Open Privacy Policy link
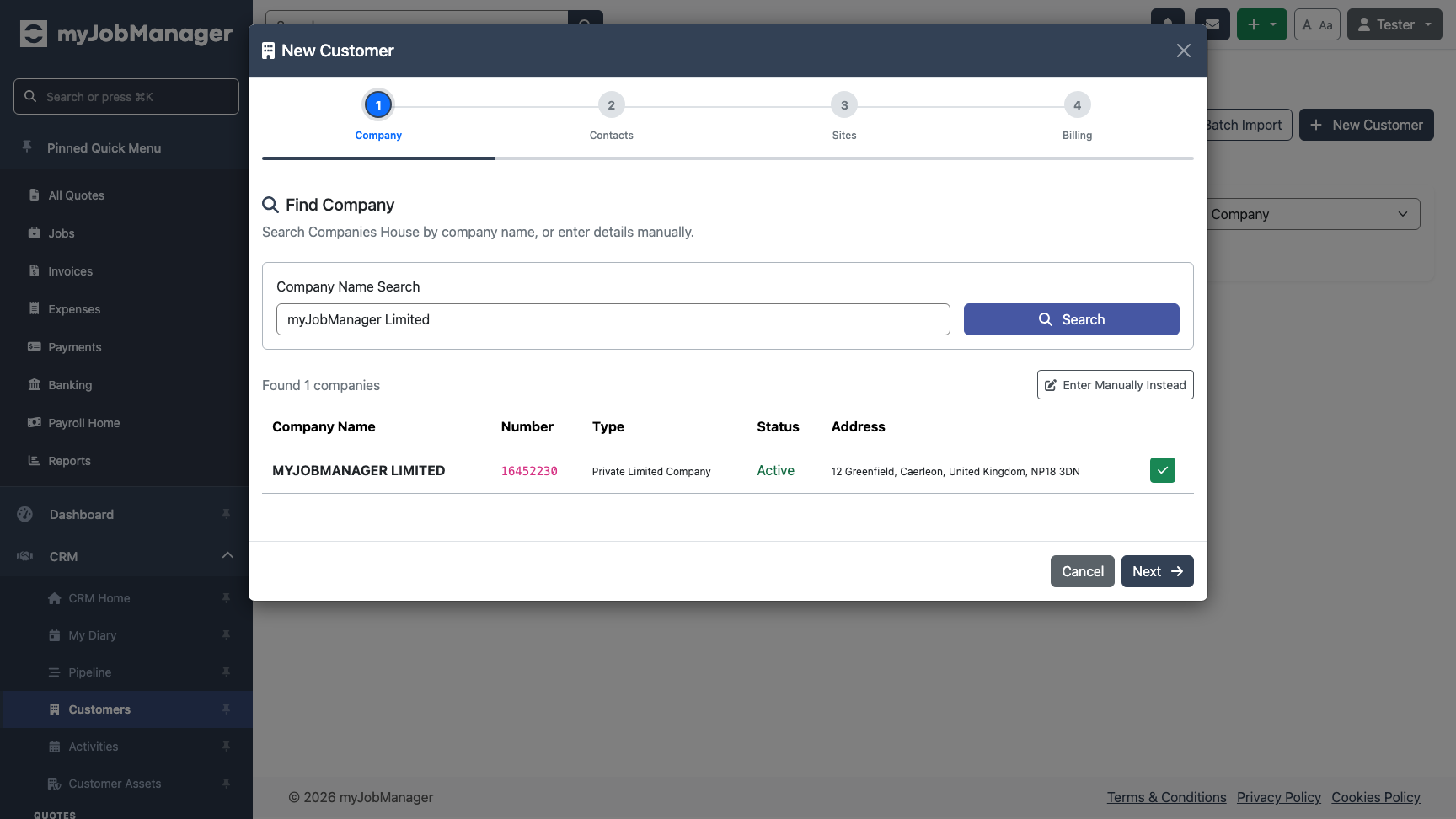Screen dimensions: 1456x819 (1278, 797)
